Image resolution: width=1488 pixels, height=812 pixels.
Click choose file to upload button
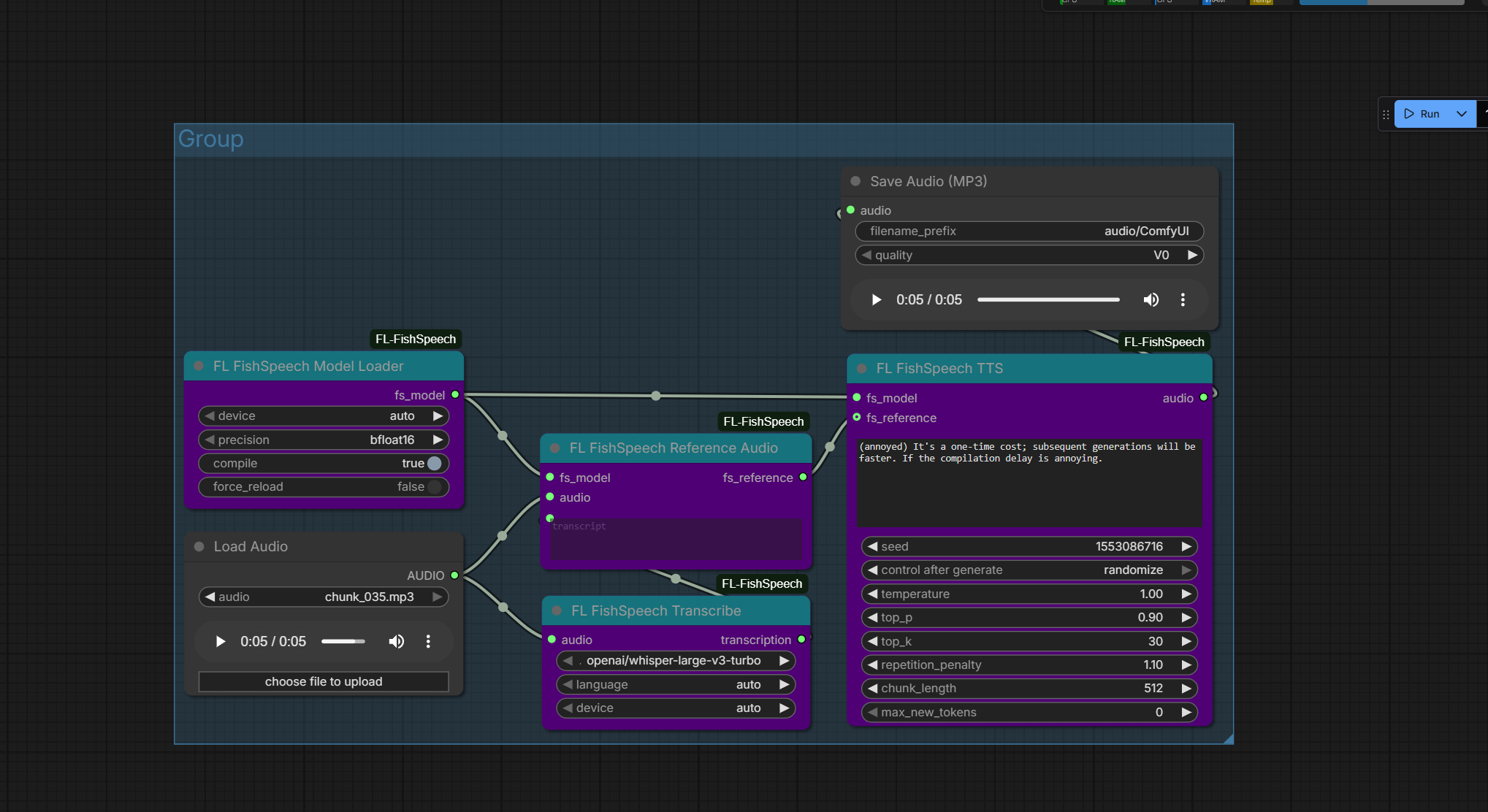pyautogui.click(x=324, y=681)
